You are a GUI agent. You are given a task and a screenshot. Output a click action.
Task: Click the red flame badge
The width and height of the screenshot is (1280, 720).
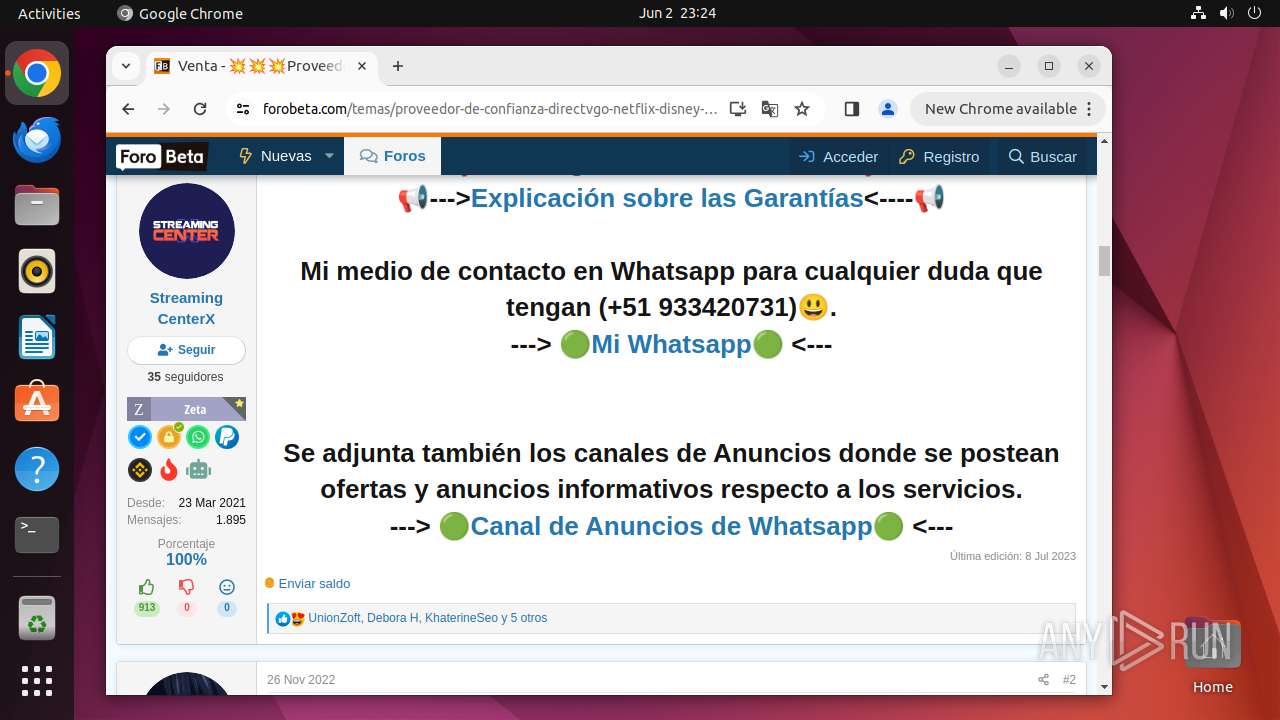(169, 469)
